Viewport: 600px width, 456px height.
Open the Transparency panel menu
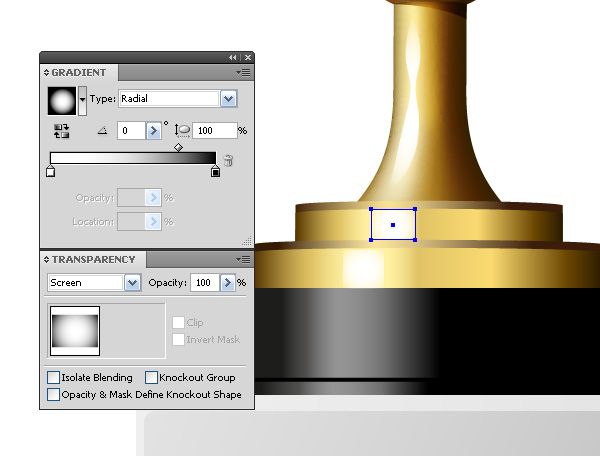click(243, 259)
